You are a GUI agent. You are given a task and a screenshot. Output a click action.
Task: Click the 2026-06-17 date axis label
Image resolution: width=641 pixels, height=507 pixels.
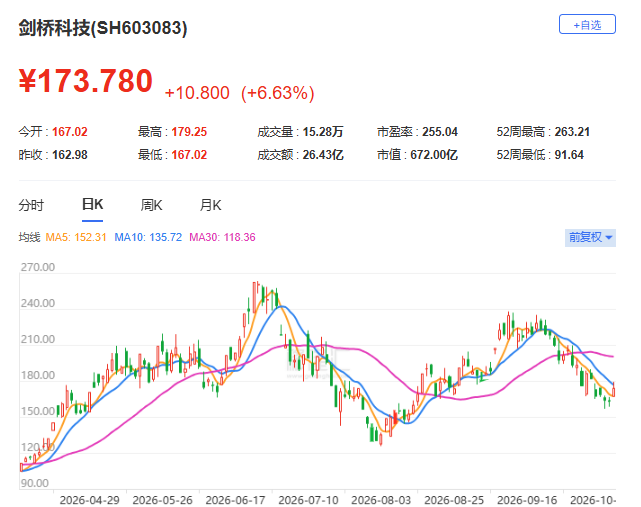tap(235, 500)
